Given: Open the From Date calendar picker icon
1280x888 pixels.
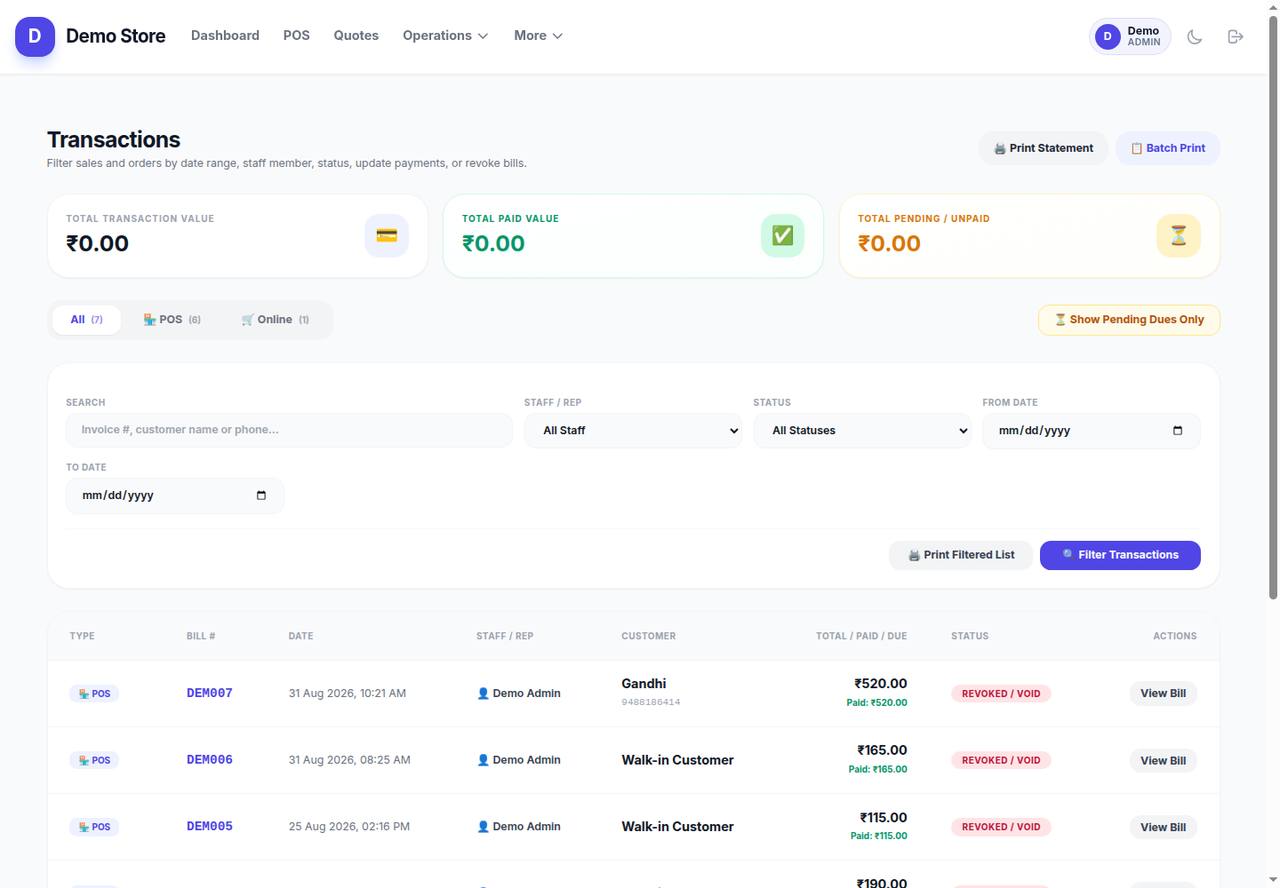Looking at the screenshot, I should pos(1177,431).
